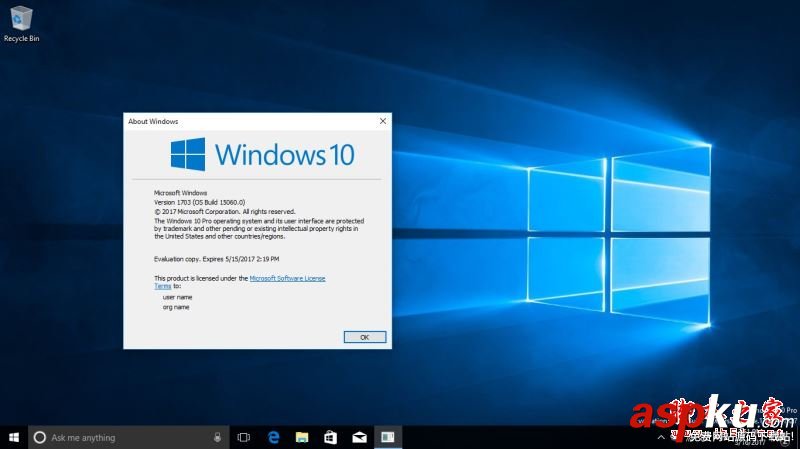Launch Microsoft Edge from taskbar
This screenshot has width=800, height=449.
pyautogui.click(x=273, y=437)
